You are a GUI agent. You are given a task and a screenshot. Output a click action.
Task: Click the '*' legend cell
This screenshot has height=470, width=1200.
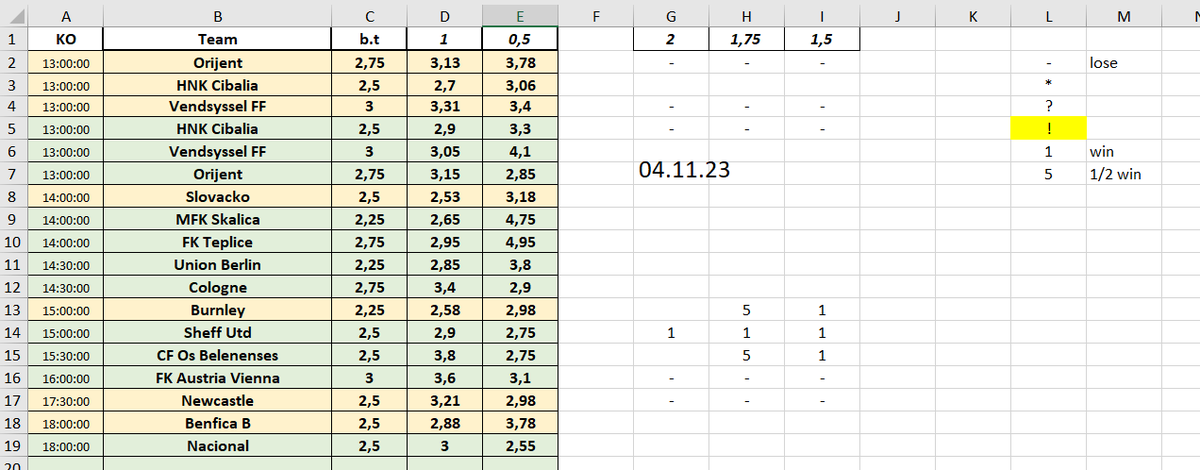pos(1048,84)
